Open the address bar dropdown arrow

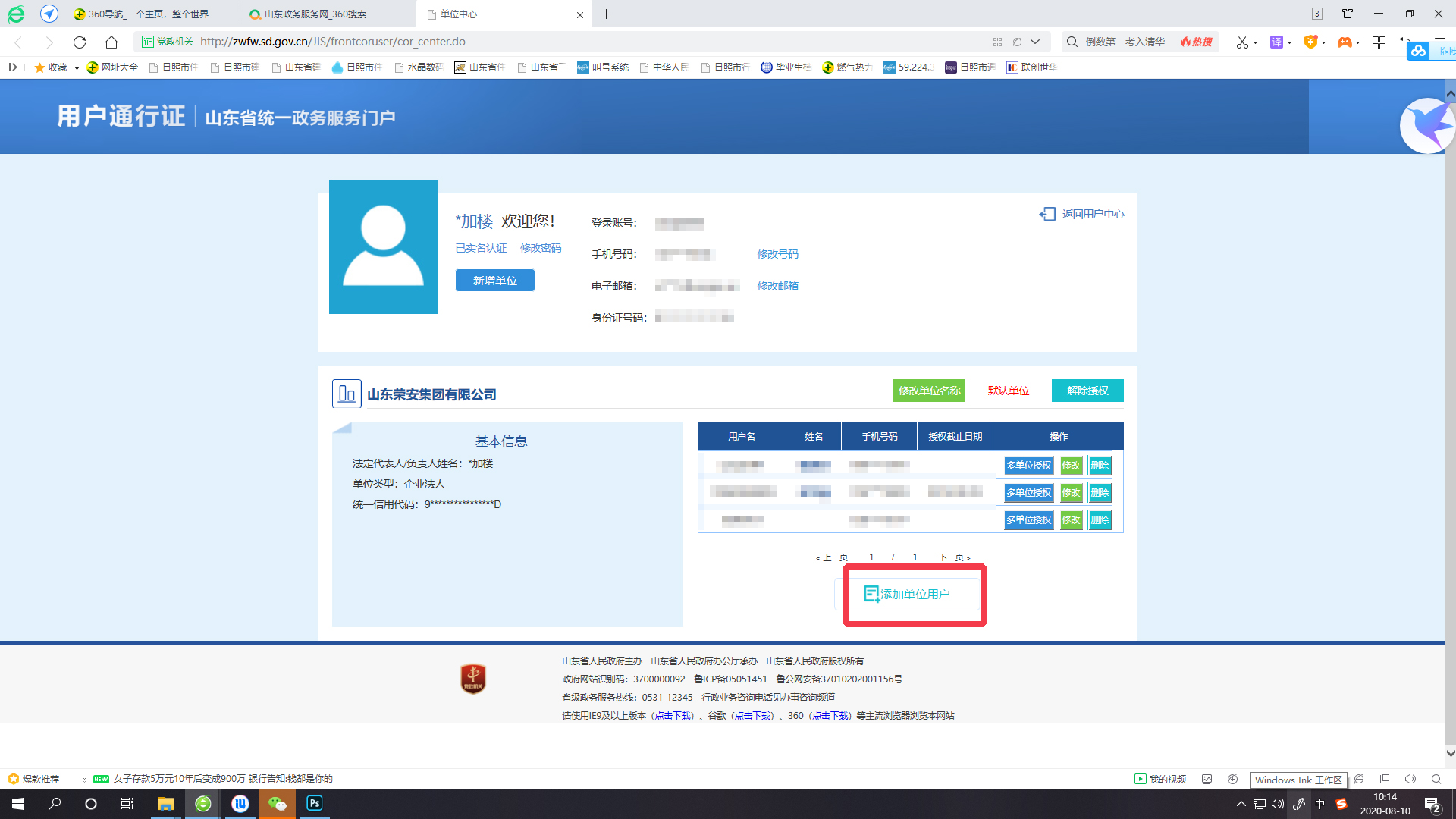coord(1036,42)
